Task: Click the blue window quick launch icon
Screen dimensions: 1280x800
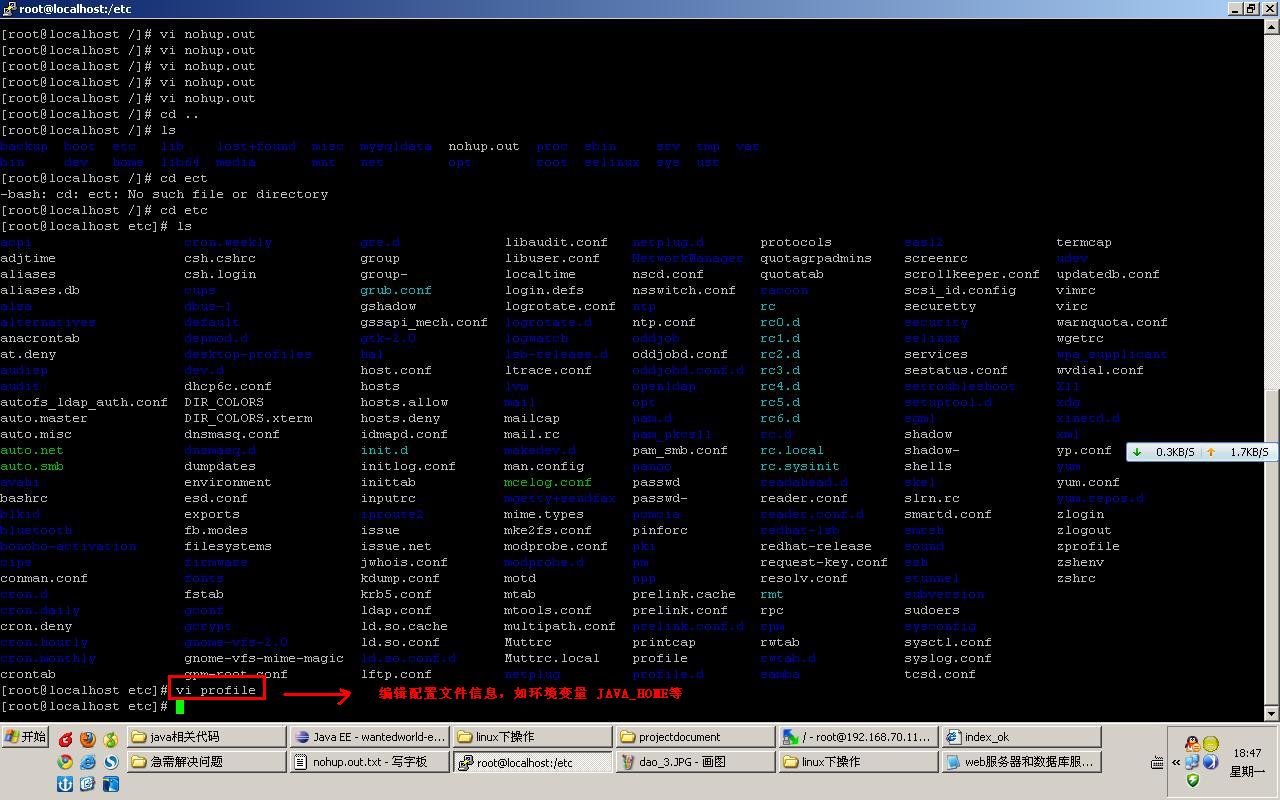Action: pyautogui.click(x=110, y=784)
